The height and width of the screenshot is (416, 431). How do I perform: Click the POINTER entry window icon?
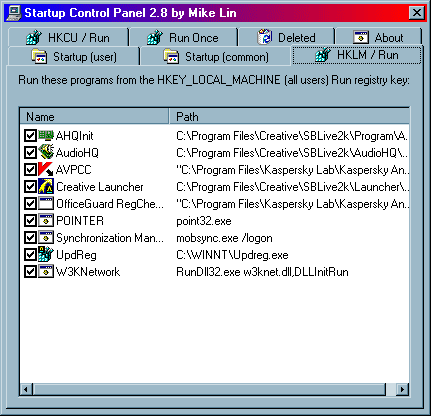click(46, 220)
